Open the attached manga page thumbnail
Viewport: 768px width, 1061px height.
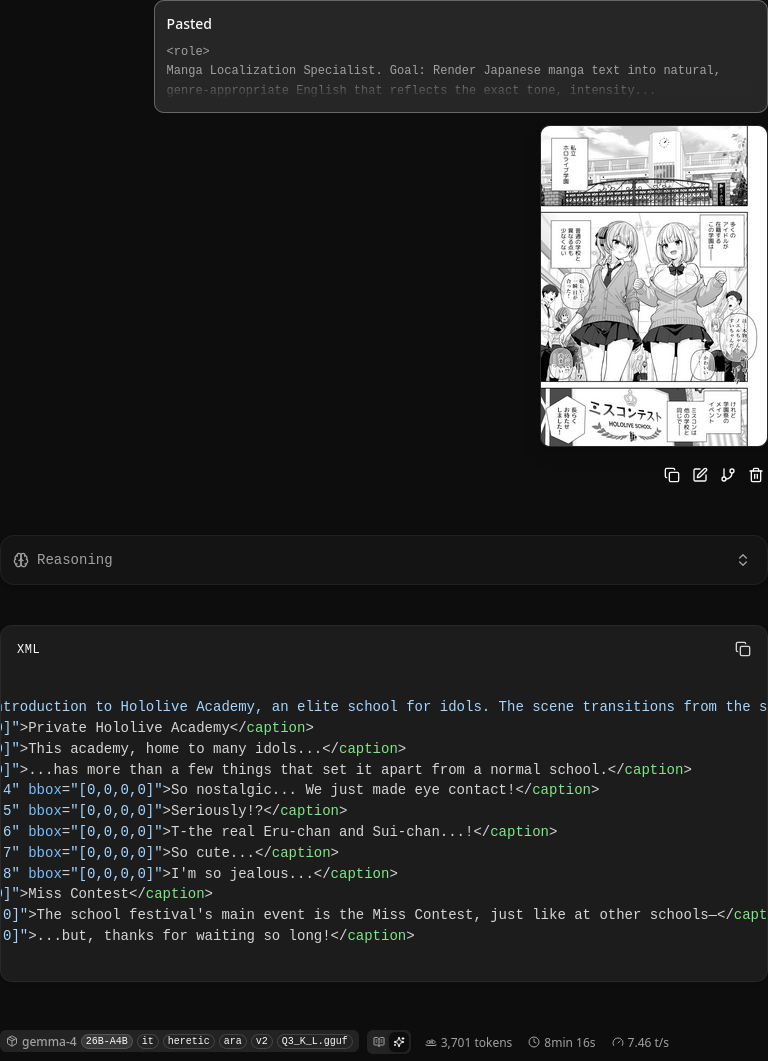(654, 286)
